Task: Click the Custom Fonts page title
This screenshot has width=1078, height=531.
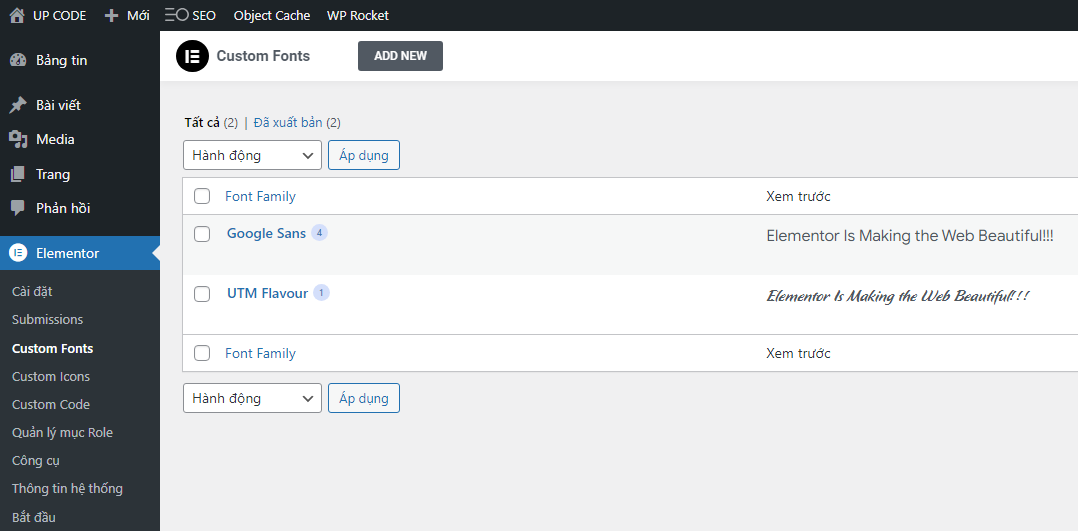Action: [x=263, y=56]
